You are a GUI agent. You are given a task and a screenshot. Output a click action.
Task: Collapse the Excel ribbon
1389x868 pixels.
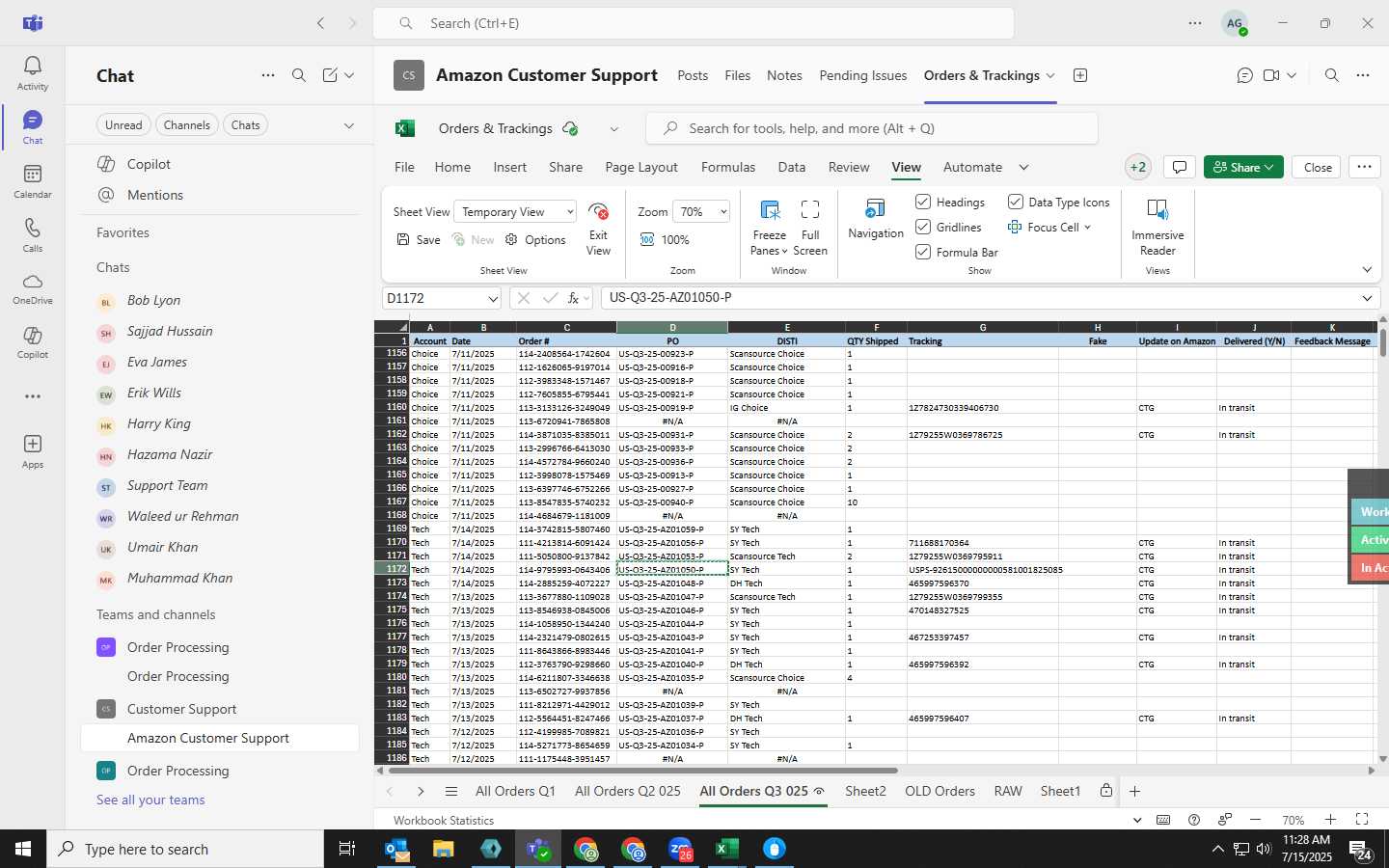[x=1367, y=270]
